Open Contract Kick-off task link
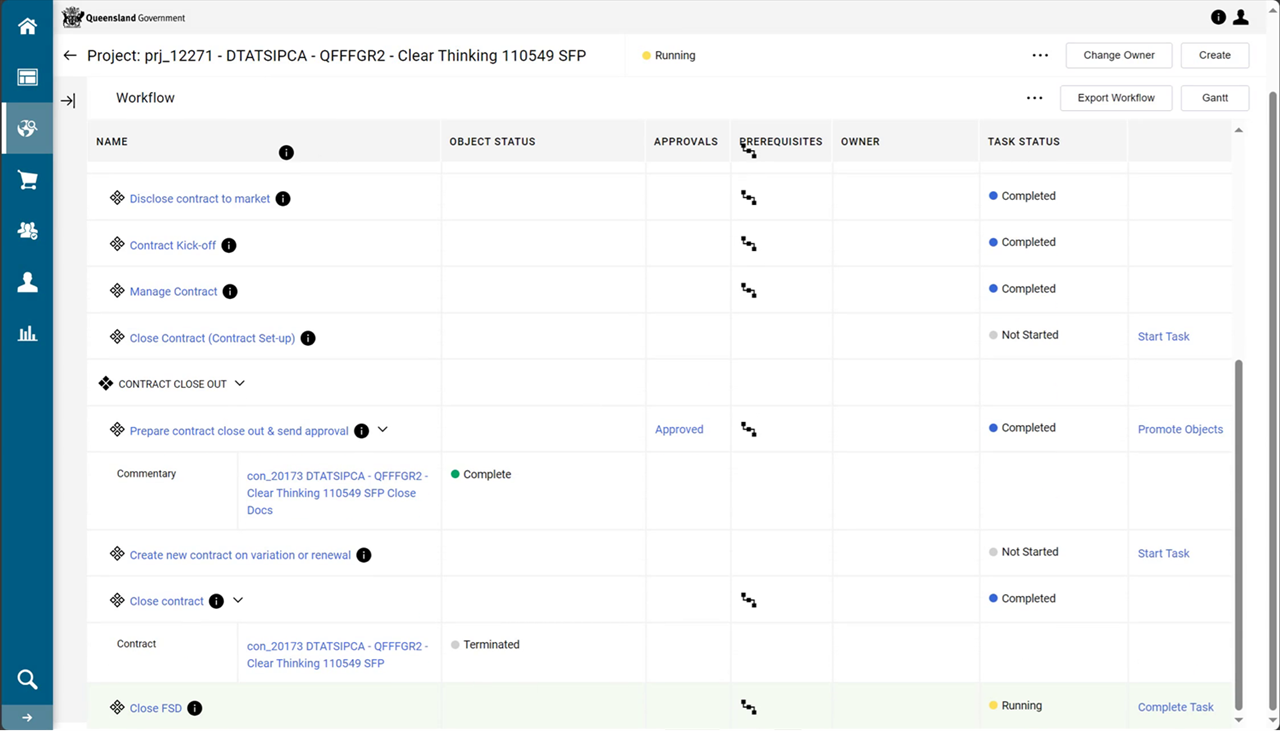1280x731 pixels. (x=173, y=246)
